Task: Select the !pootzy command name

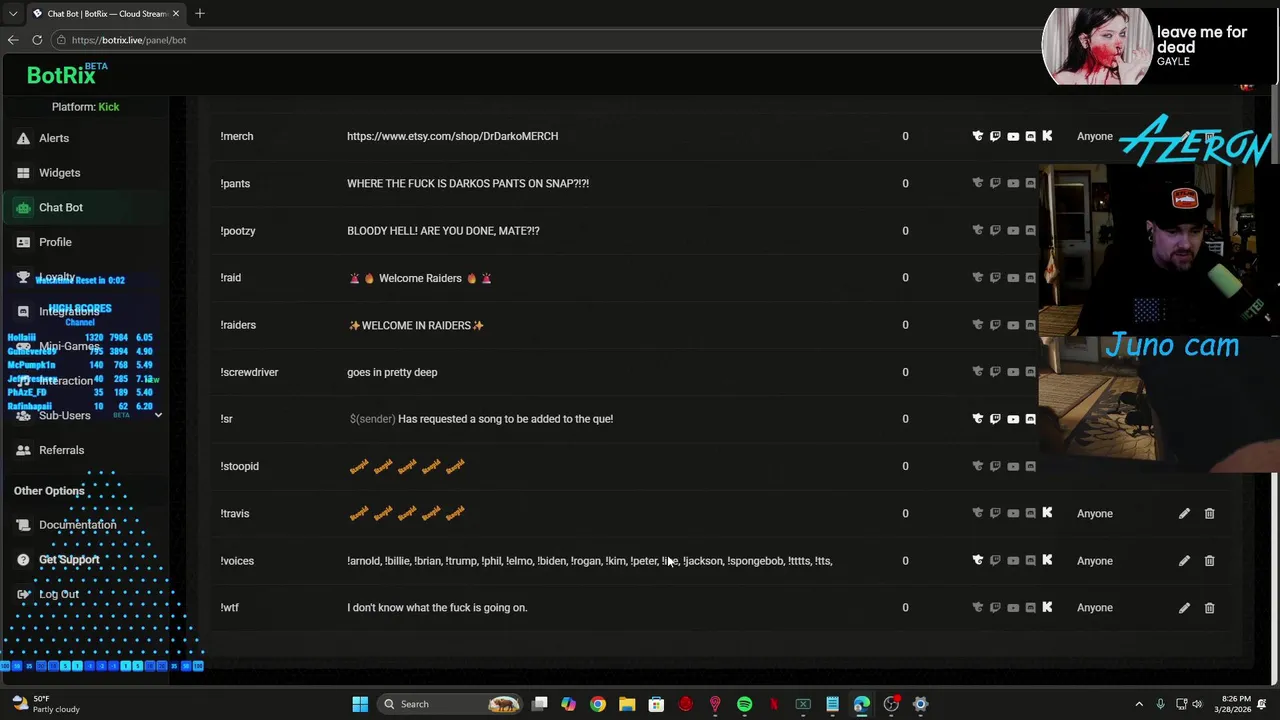Action: [238, 231]
